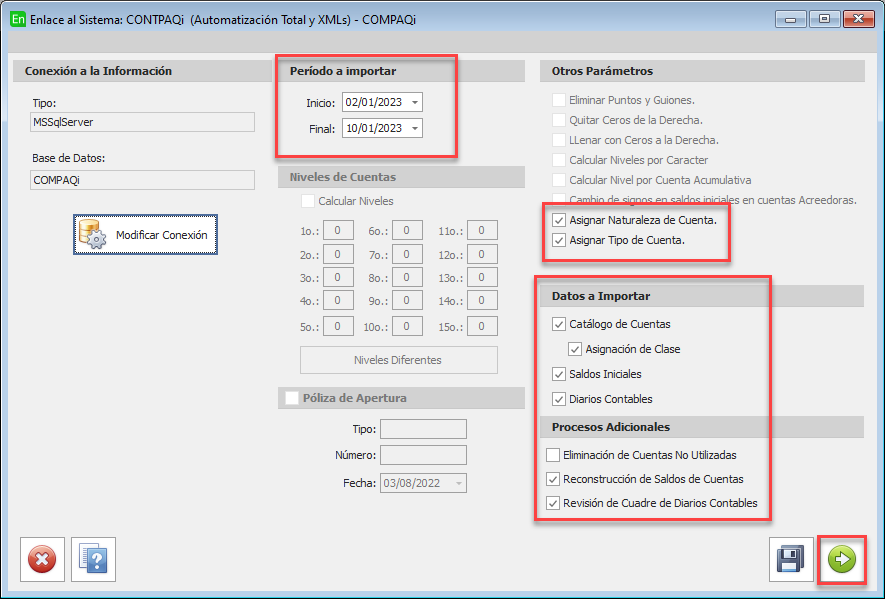The width and height of the screenshot is (885, 599).
Task: Click the 6o. level input field
Action: click(x=407, y=230)
